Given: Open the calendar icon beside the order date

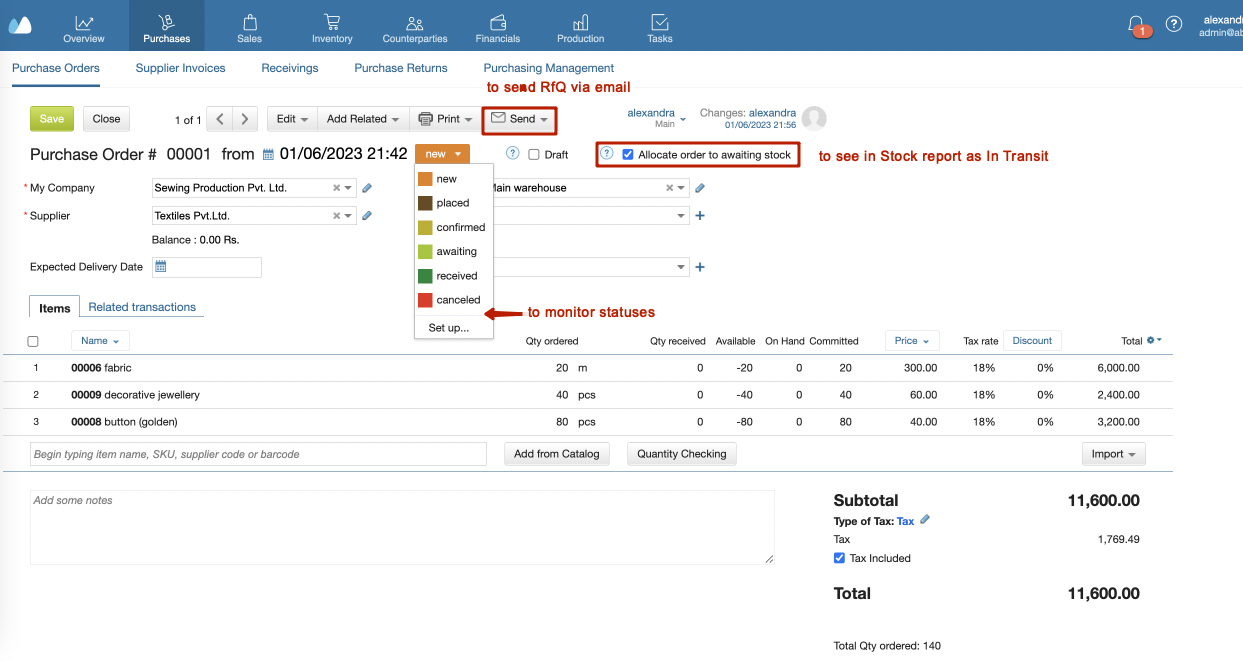Looking at the screenshot, I should pos(268,154).
